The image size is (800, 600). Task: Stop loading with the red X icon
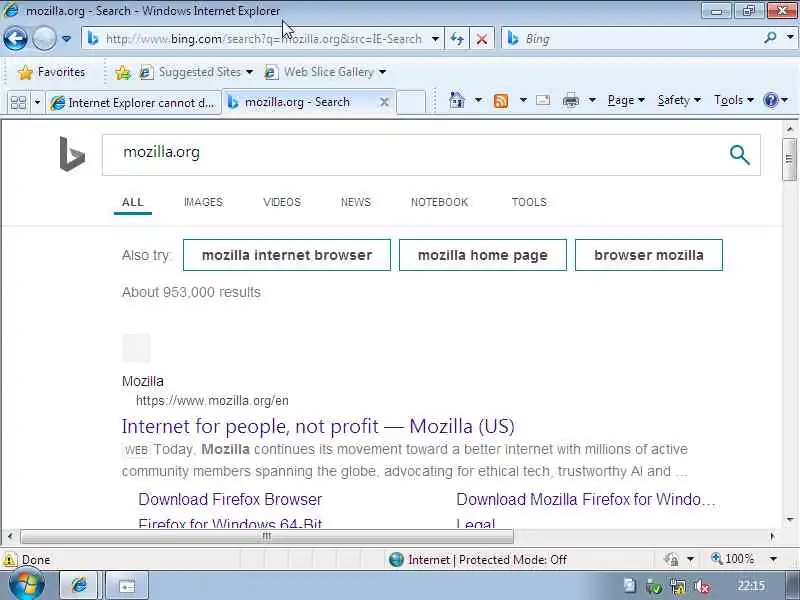(482, 39)
